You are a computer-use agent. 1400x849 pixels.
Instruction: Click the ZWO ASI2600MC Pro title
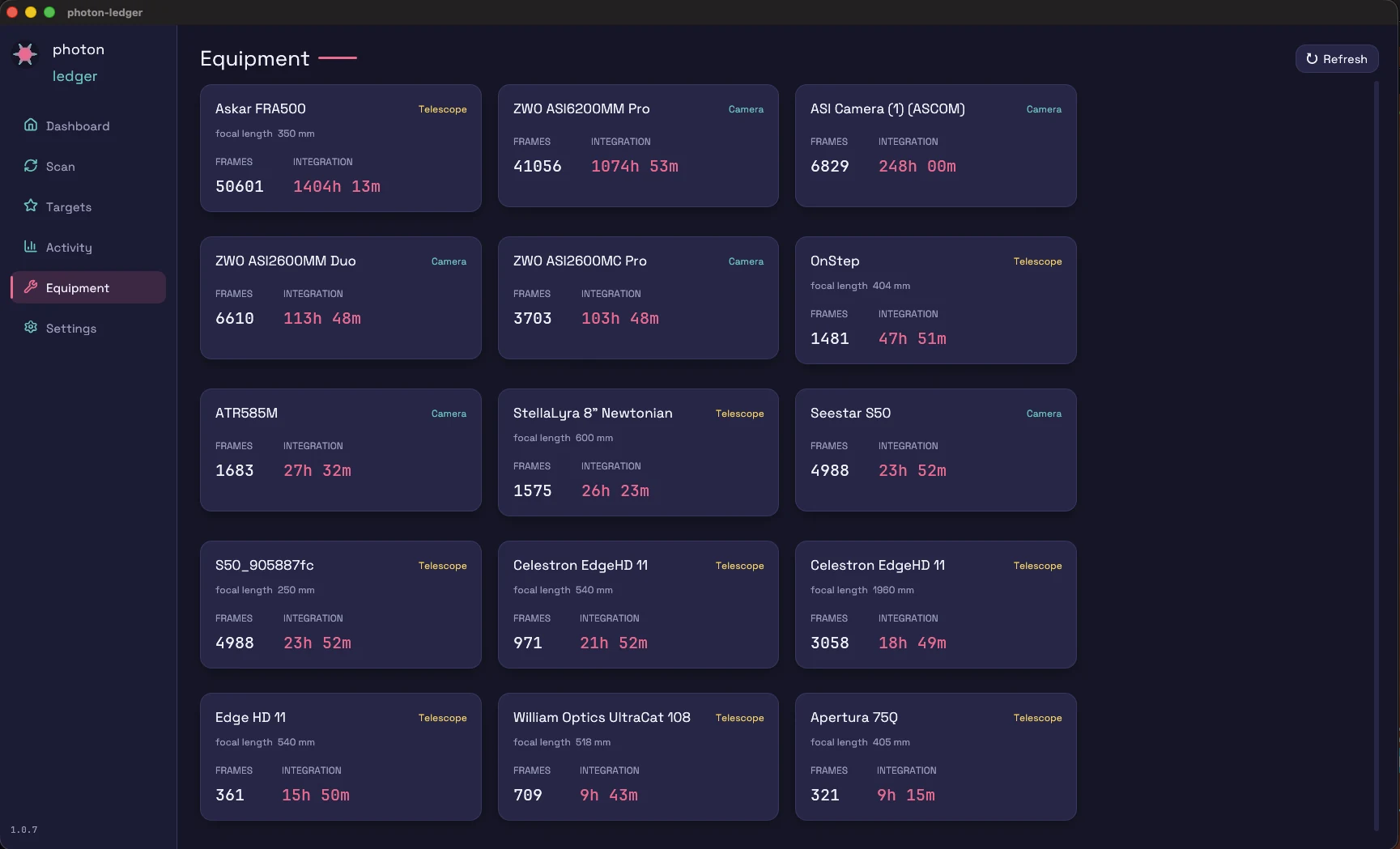[x=580, y=261]
